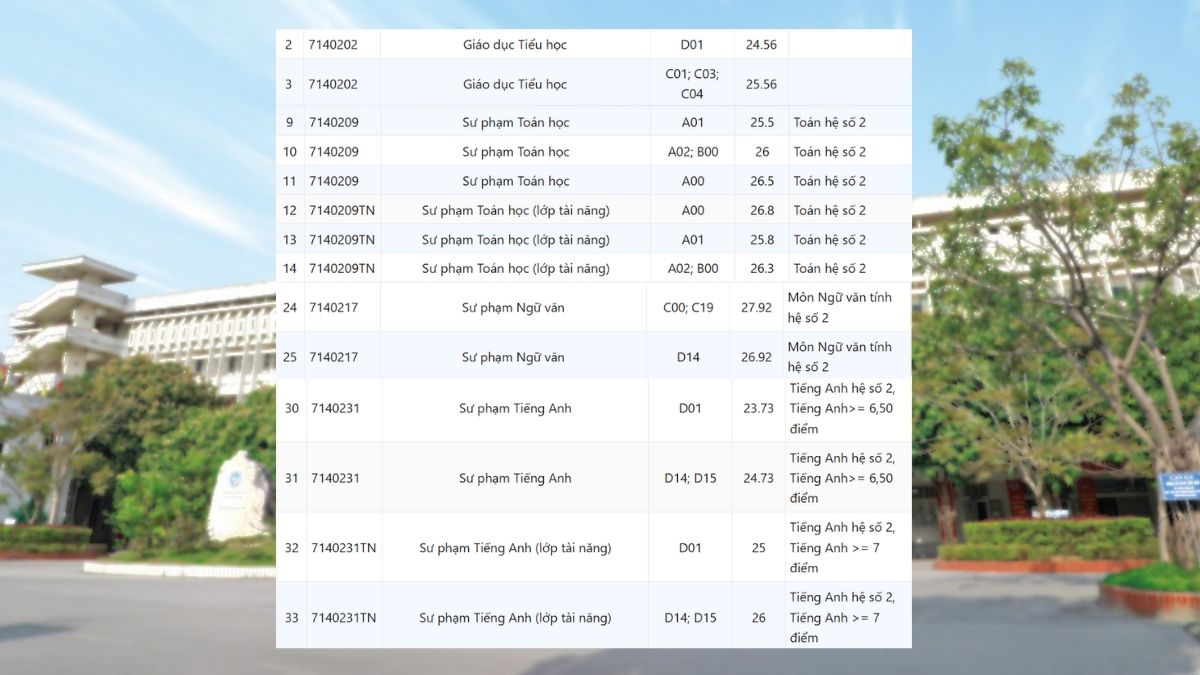Select A02; B00 in row 14
The height and width of the screenshot is (675, 1200).
693,268
